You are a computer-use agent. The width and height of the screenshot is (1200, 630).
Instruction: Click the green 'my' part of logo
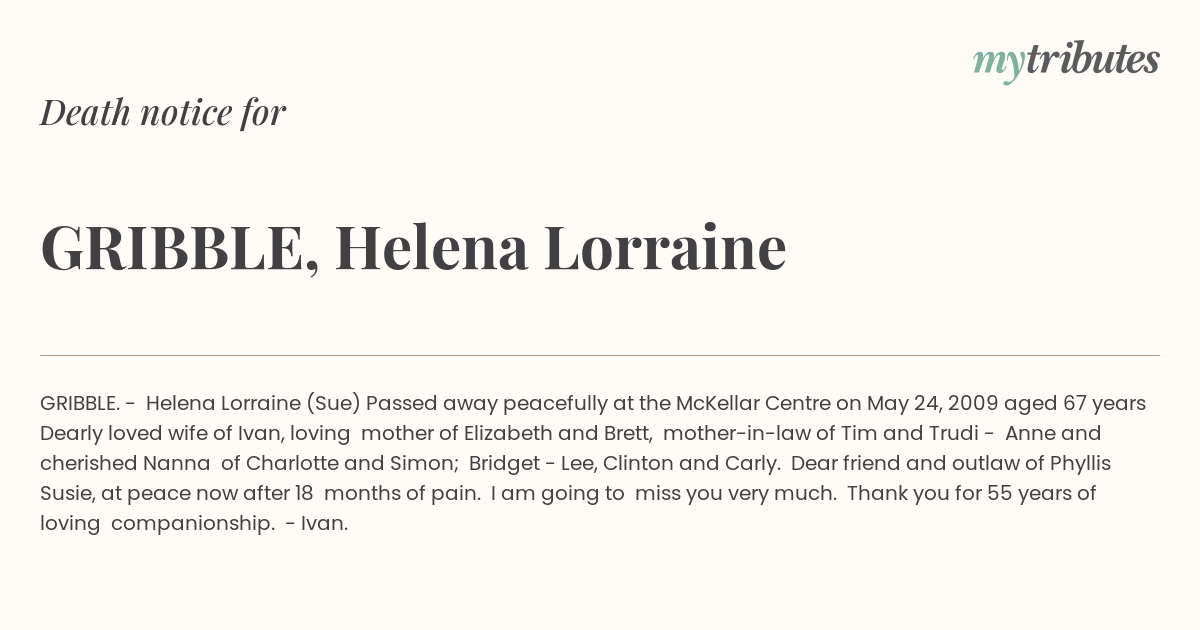[x=999, y=64]
